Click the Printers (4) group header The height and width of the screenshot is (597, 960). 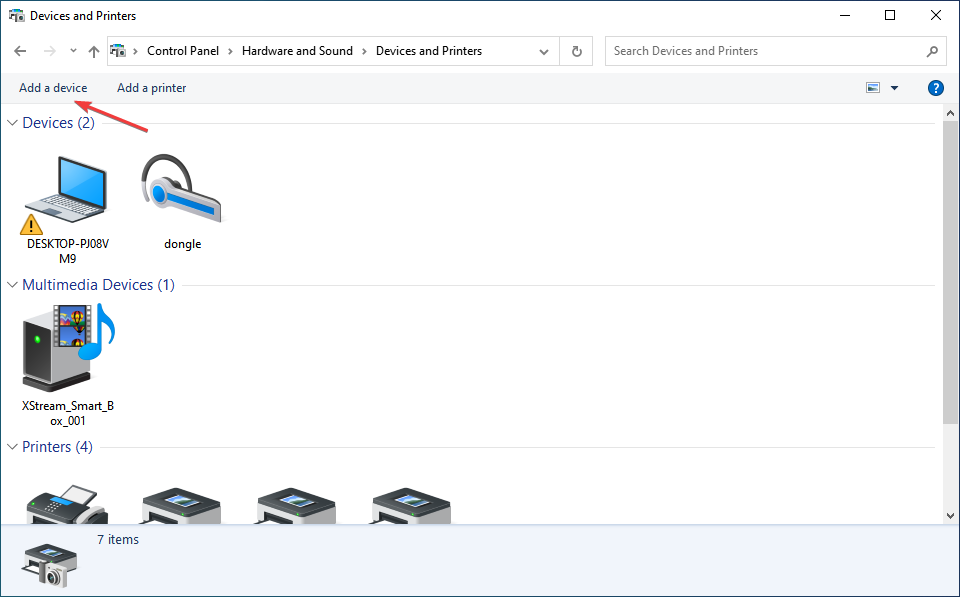point(57,447)
